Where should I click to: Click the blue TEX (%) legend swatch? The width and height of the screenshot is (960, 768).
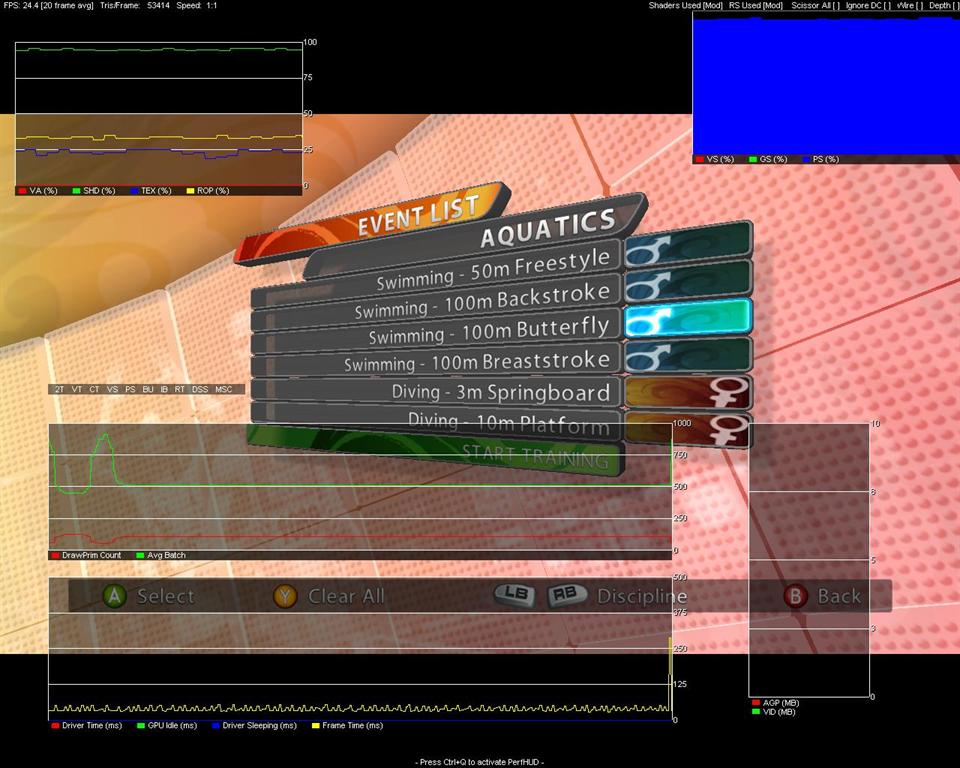134,191
